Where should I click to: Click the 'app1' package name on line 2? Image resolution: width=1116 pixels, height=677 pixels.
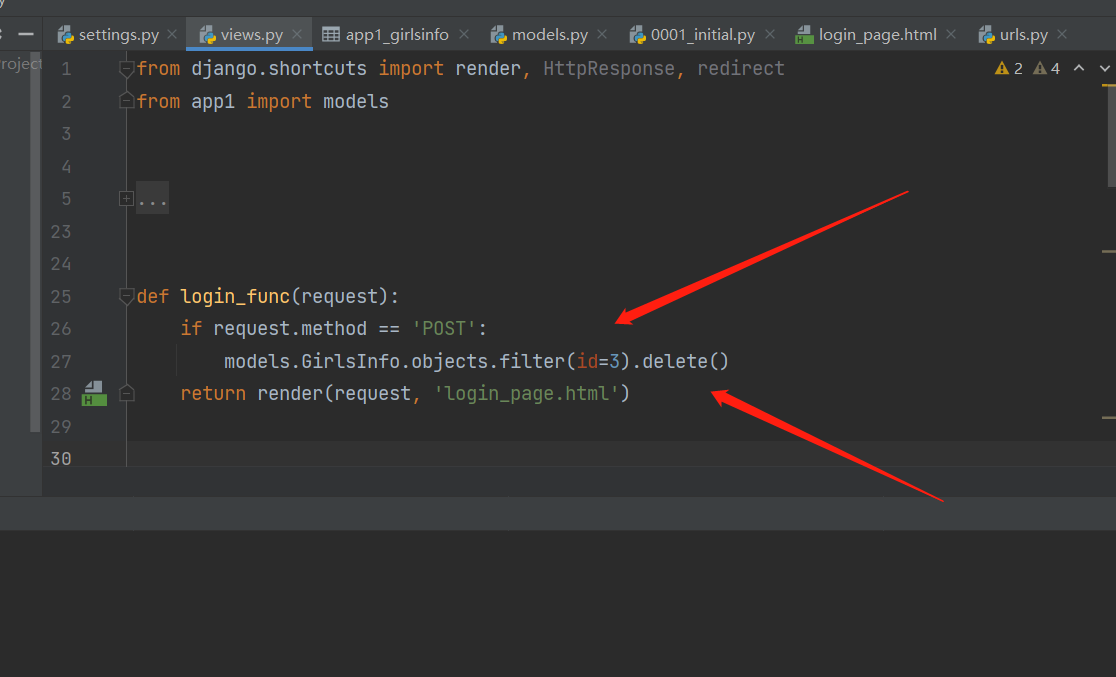click(213, 101)
